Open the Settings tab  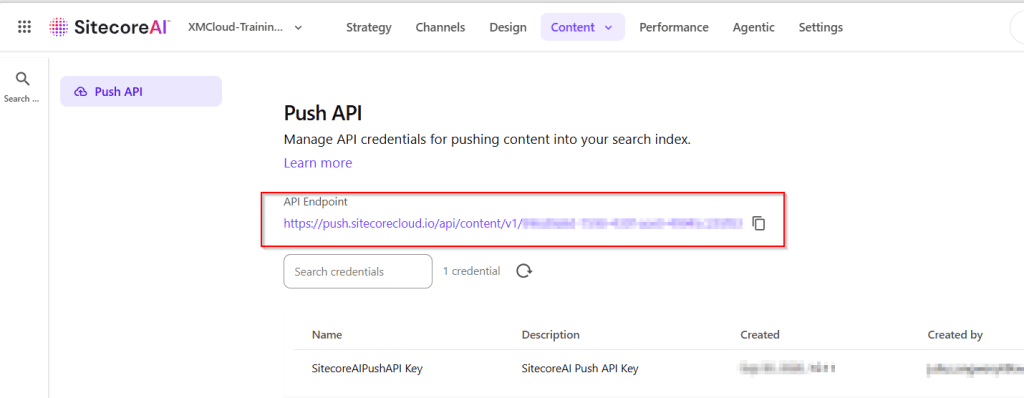click(821, 27)
